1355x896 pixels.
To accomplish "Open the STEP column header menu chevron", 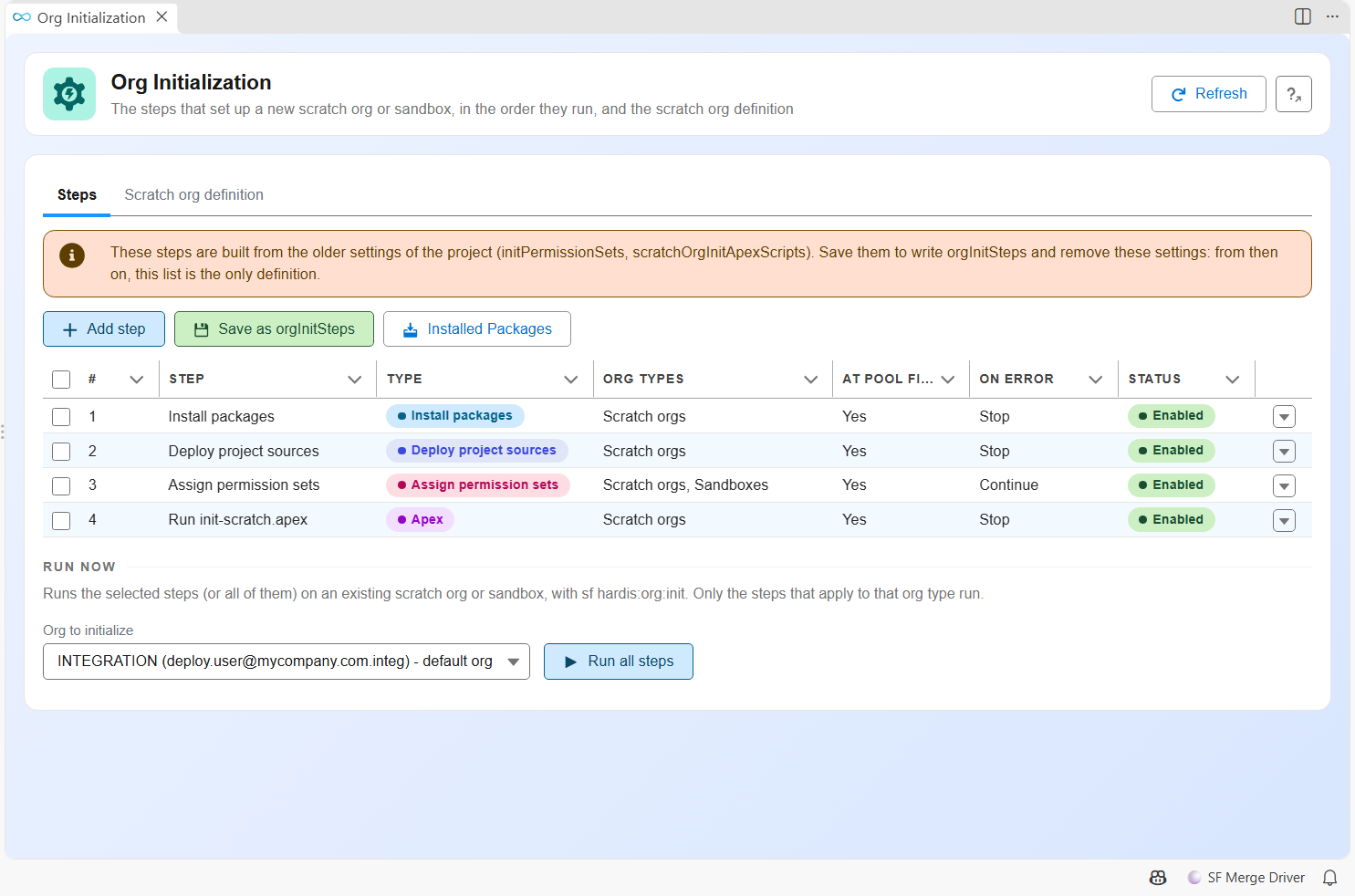I will click(355, 380).
